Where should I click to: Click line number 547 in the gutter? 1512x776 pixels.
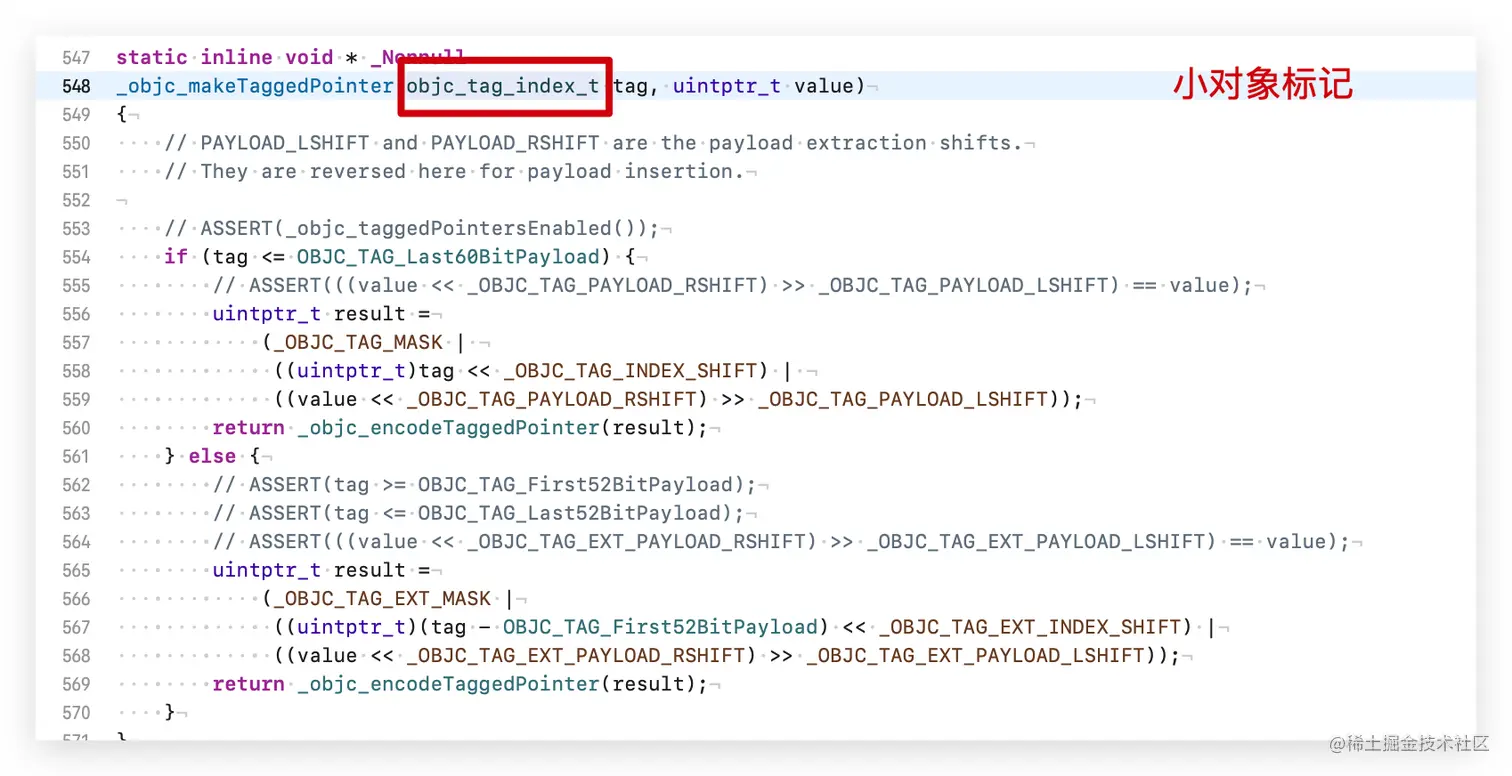pos(77,57)
